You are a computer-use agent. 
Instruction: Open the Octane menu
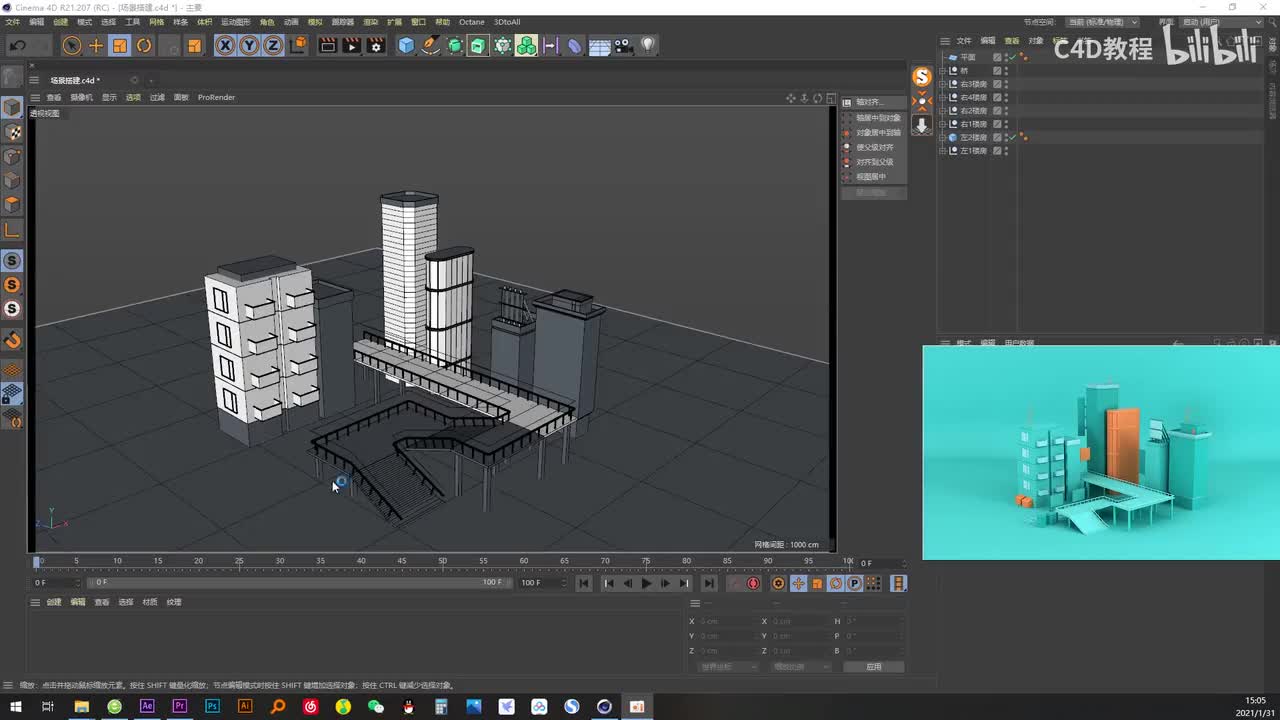point(472,22)
